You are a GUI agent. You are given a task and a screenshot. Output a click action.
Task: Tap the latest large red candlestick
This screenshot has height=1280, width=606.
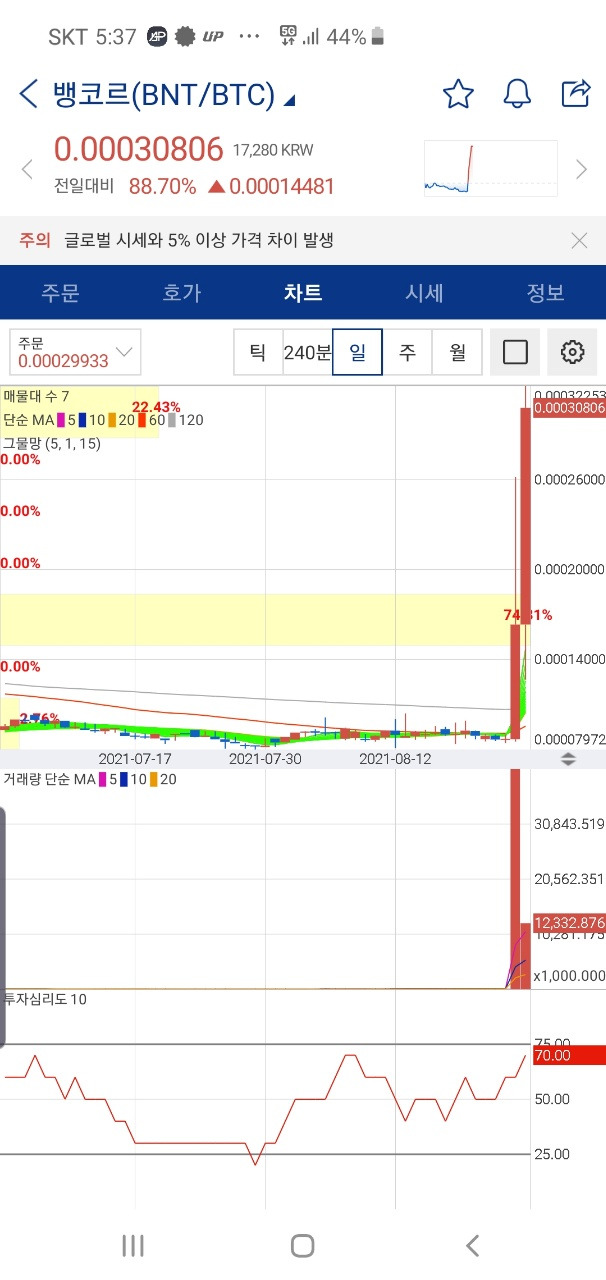point(525,516)
